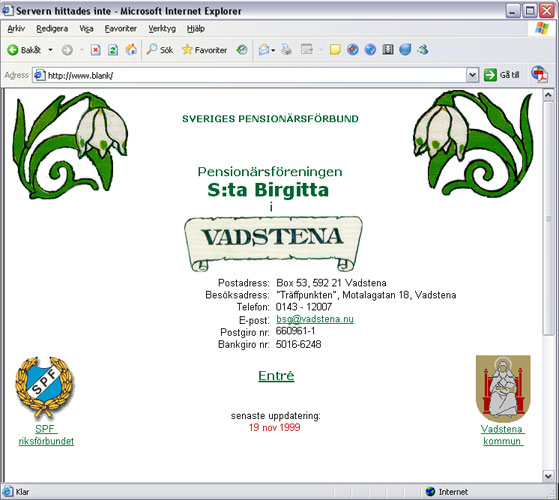The height and width of the screenshot is (500, 559).
Task: Click the S:ta Birgitta title text
Action: pos(268,190)
